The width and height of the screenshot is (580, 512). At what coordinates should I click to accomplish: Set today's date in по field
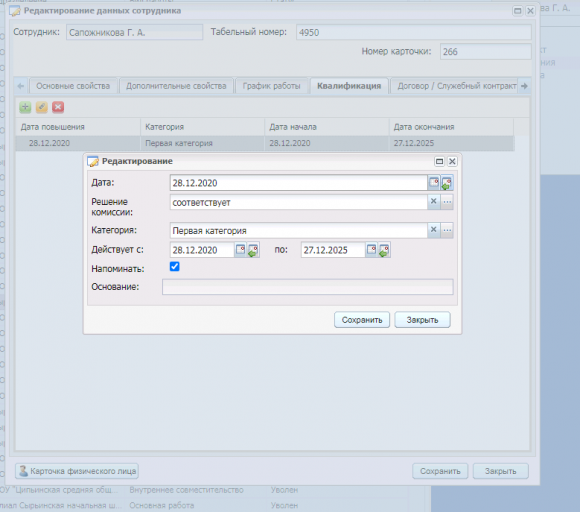pyautogui.click(x=384, y=250)
